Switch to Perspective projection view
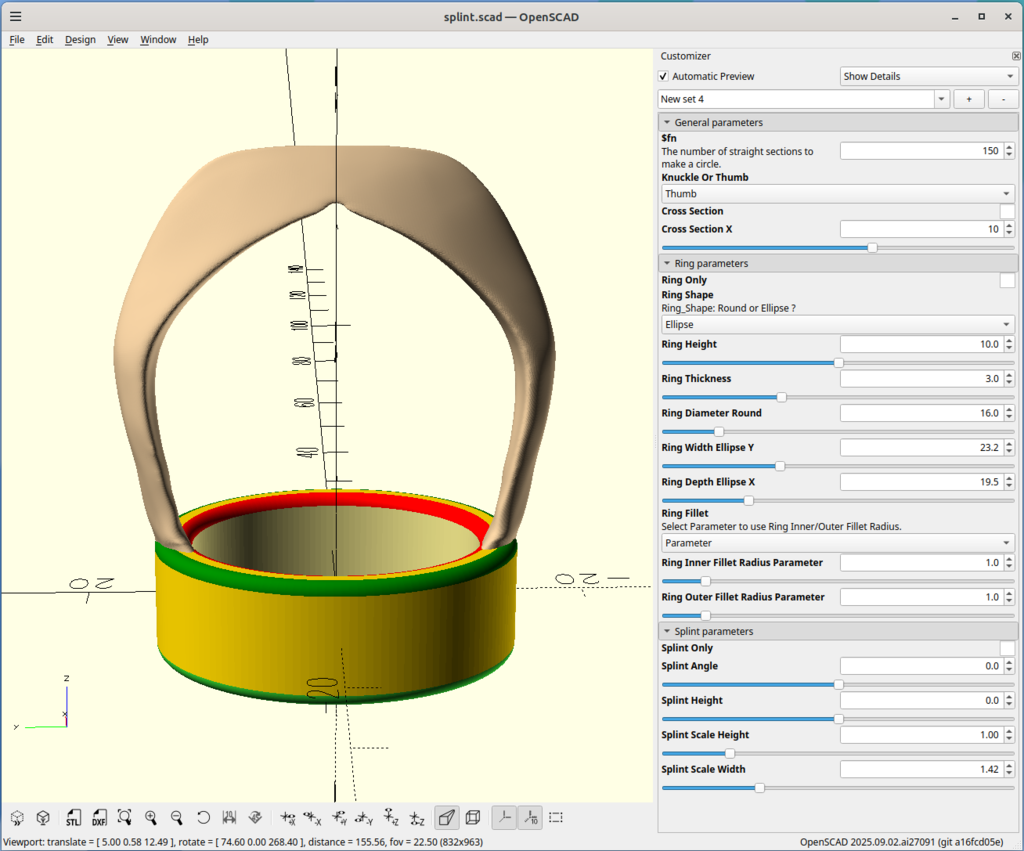This screenshot has height=851, width=1024. pyautogui.click(x=447, y=817)
